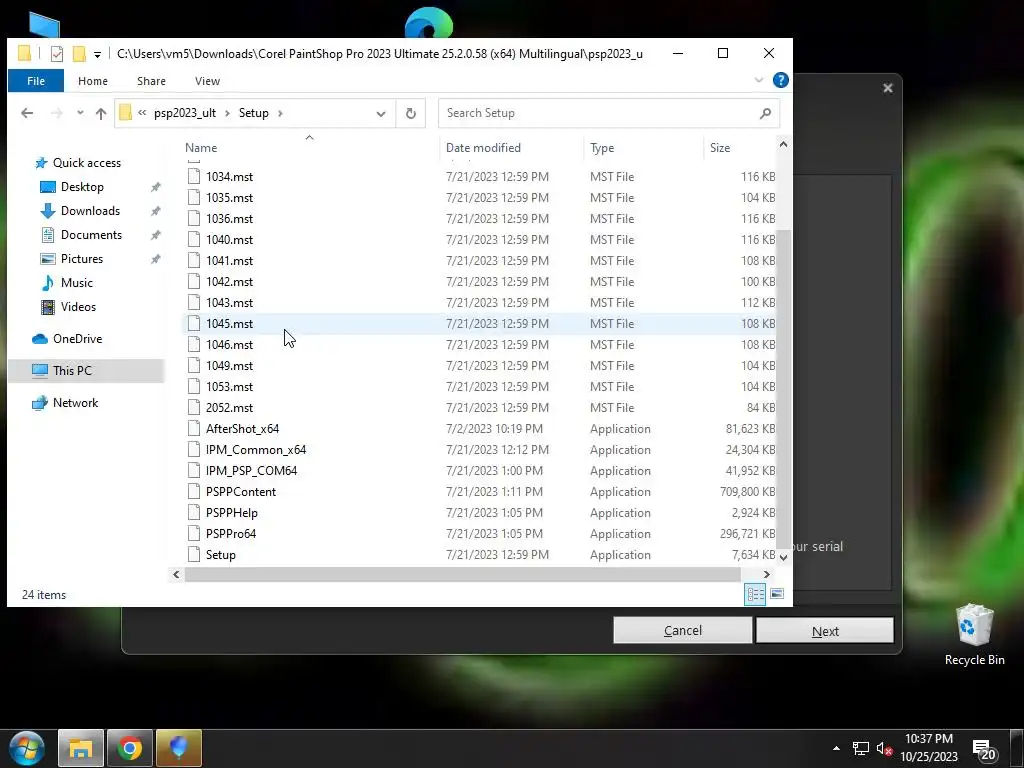Sort files by Size column
Viewport: 1024px width, 768px height.
(x=720, y=148)
